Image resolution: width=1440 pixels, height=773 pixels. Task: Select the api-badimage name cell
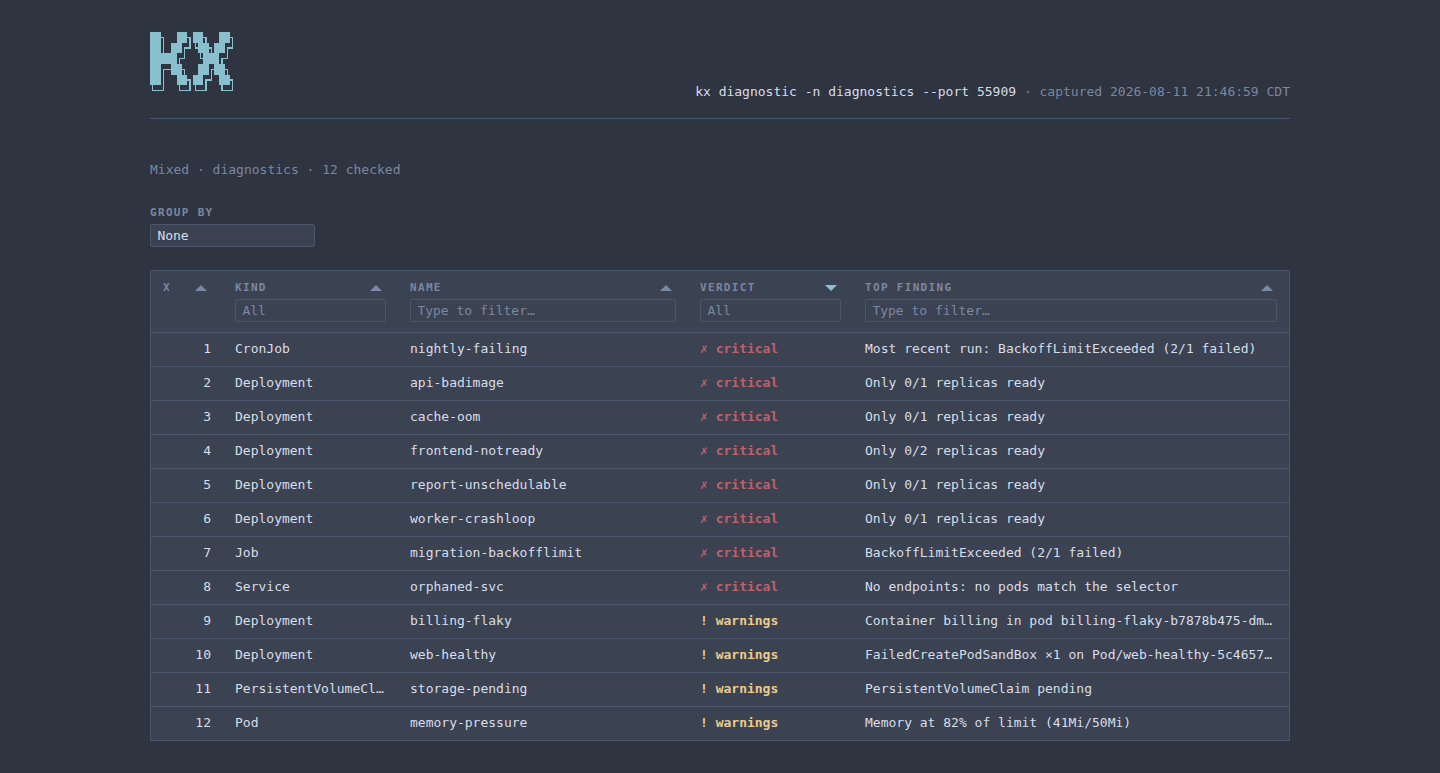457,383
